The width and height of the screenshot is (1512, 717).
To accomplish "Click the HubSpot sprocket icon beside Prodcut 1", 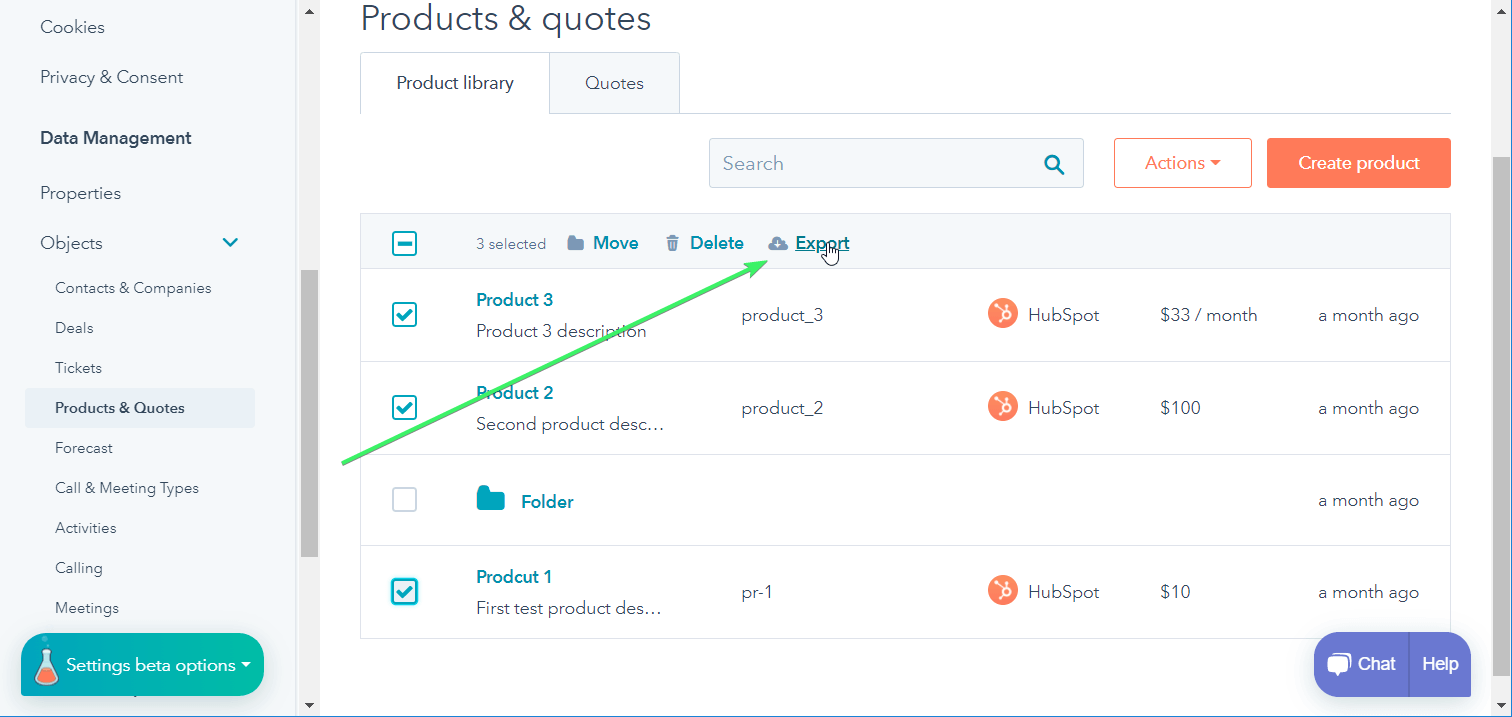I will (1002, 590).
